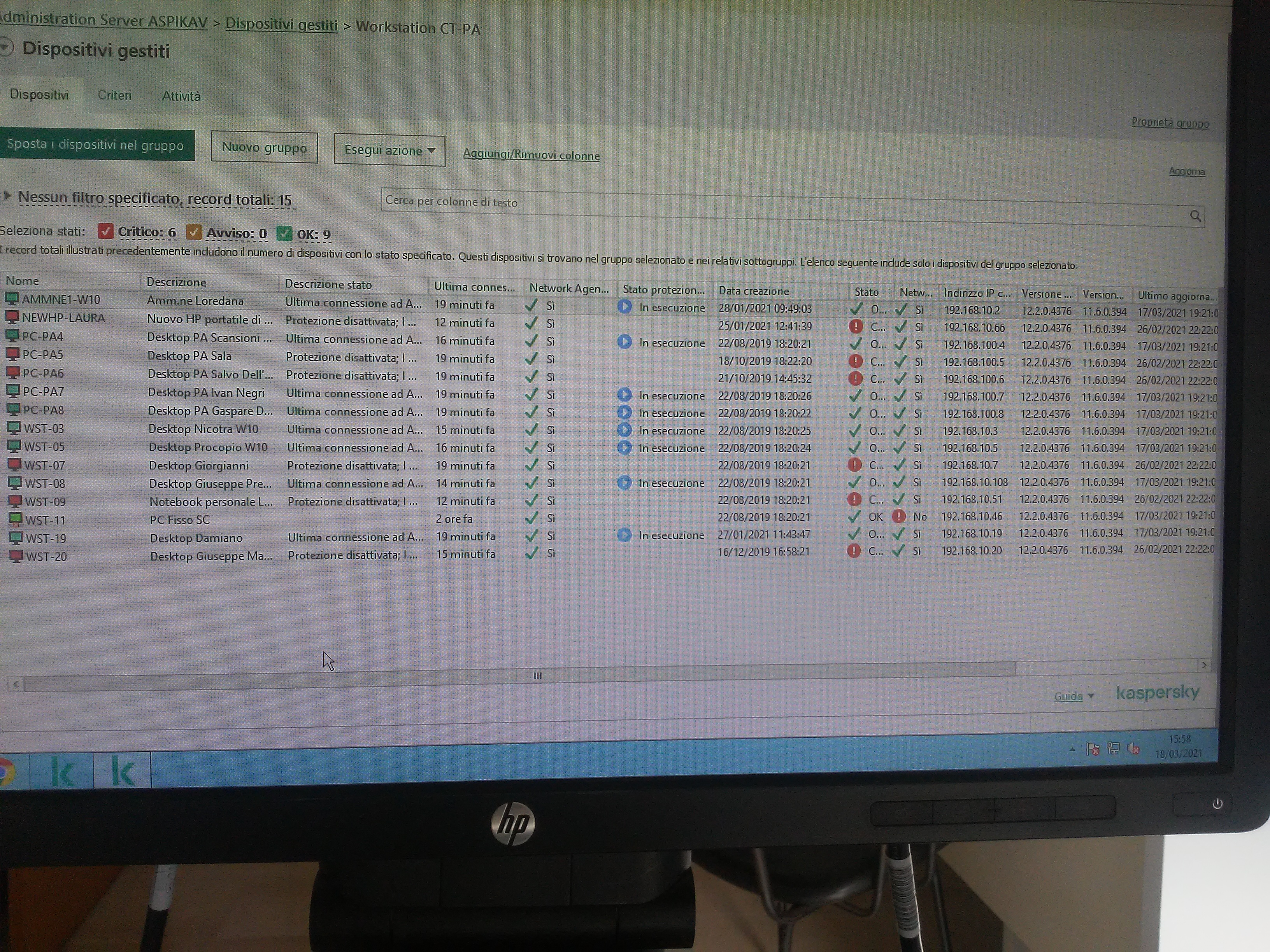Open the Esegui azione dropdown

tap(389, 150)
